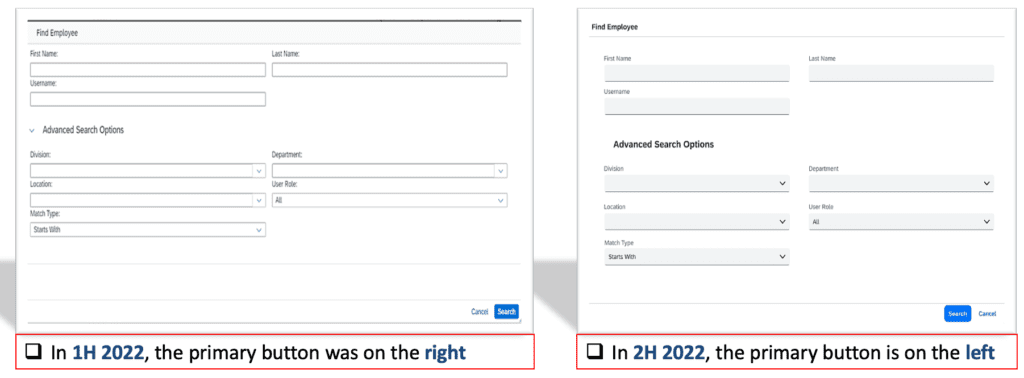This screenshot has height=378, width=1024.
Task: Collapse Advanced Search Options chevron in left dialog
Action: tap(33, 131)
